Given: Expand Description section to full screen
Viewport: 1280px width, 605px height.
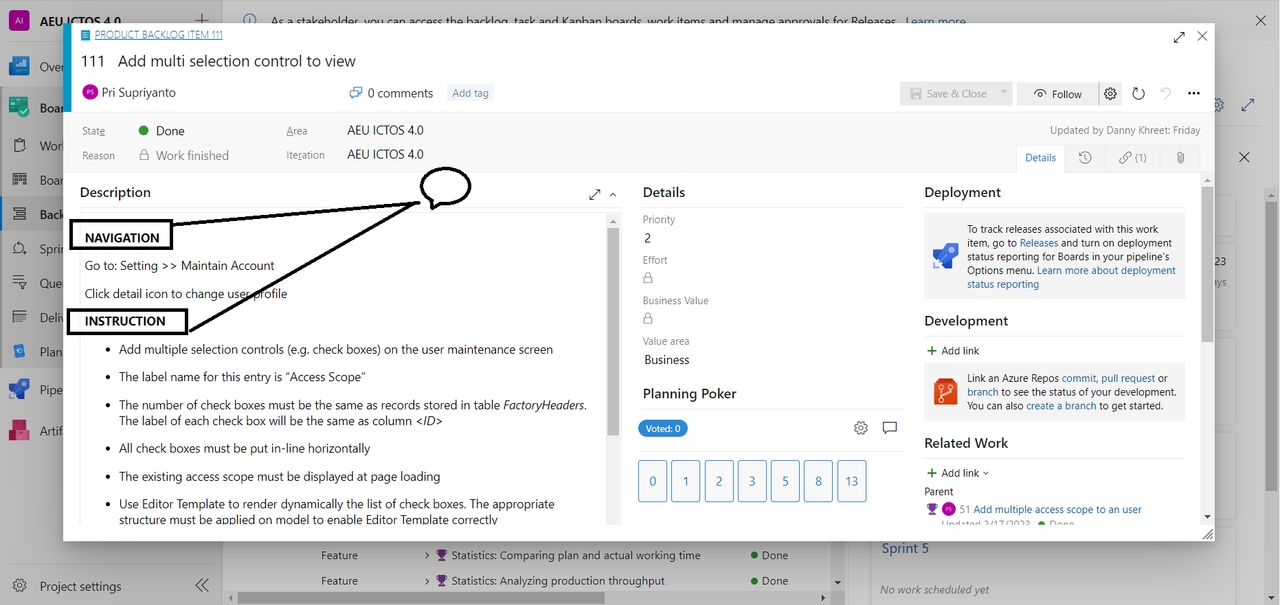Looking at the screenshot, I should point(595,194).
